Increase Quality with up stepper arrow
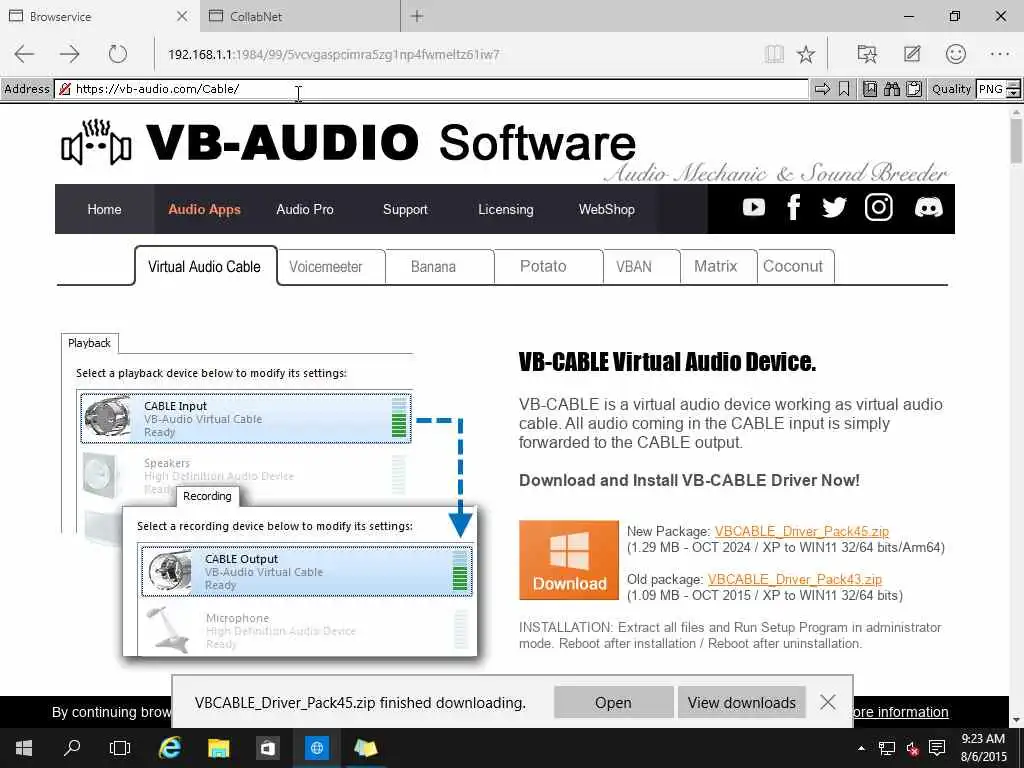1024x768 pixels. [x=1014, y=84]
